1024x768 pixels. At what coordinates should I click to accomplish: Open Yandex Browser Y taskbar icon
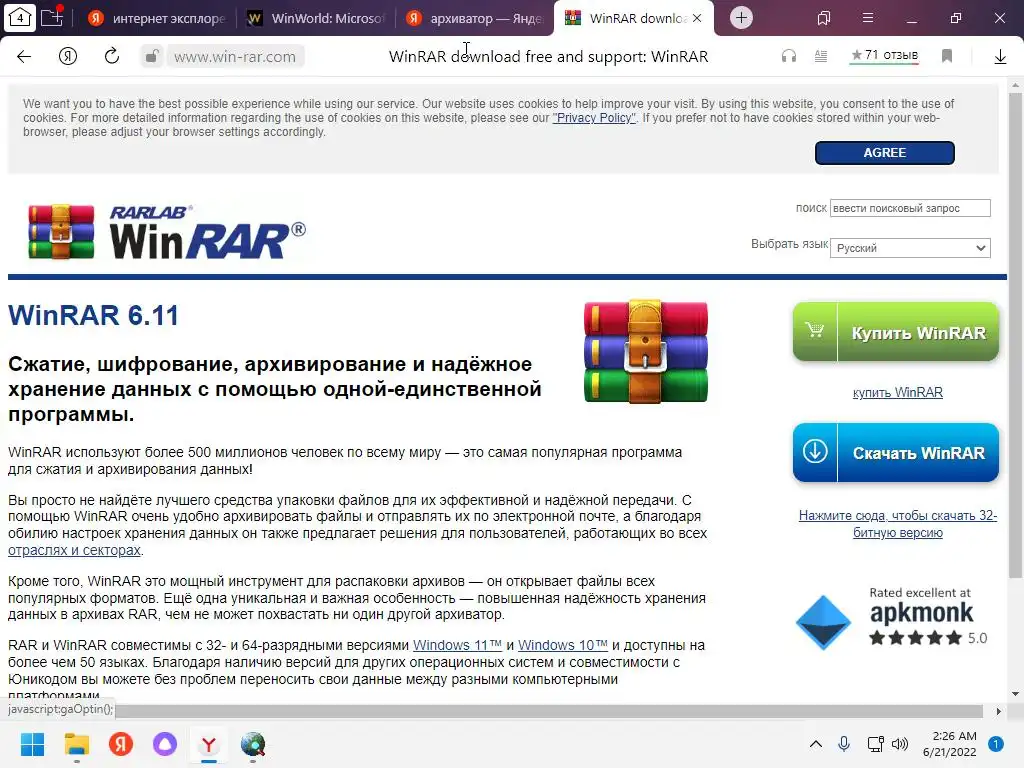point(208,744)
